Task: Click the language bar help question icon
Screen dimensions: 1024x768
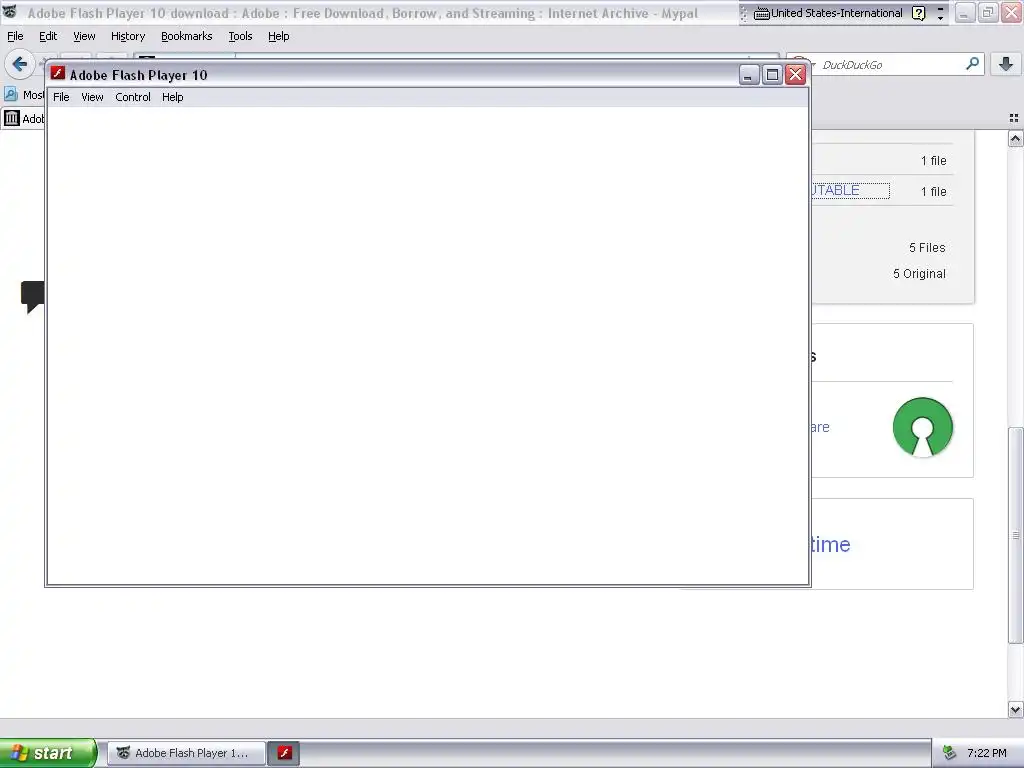Action: [918, 13]
